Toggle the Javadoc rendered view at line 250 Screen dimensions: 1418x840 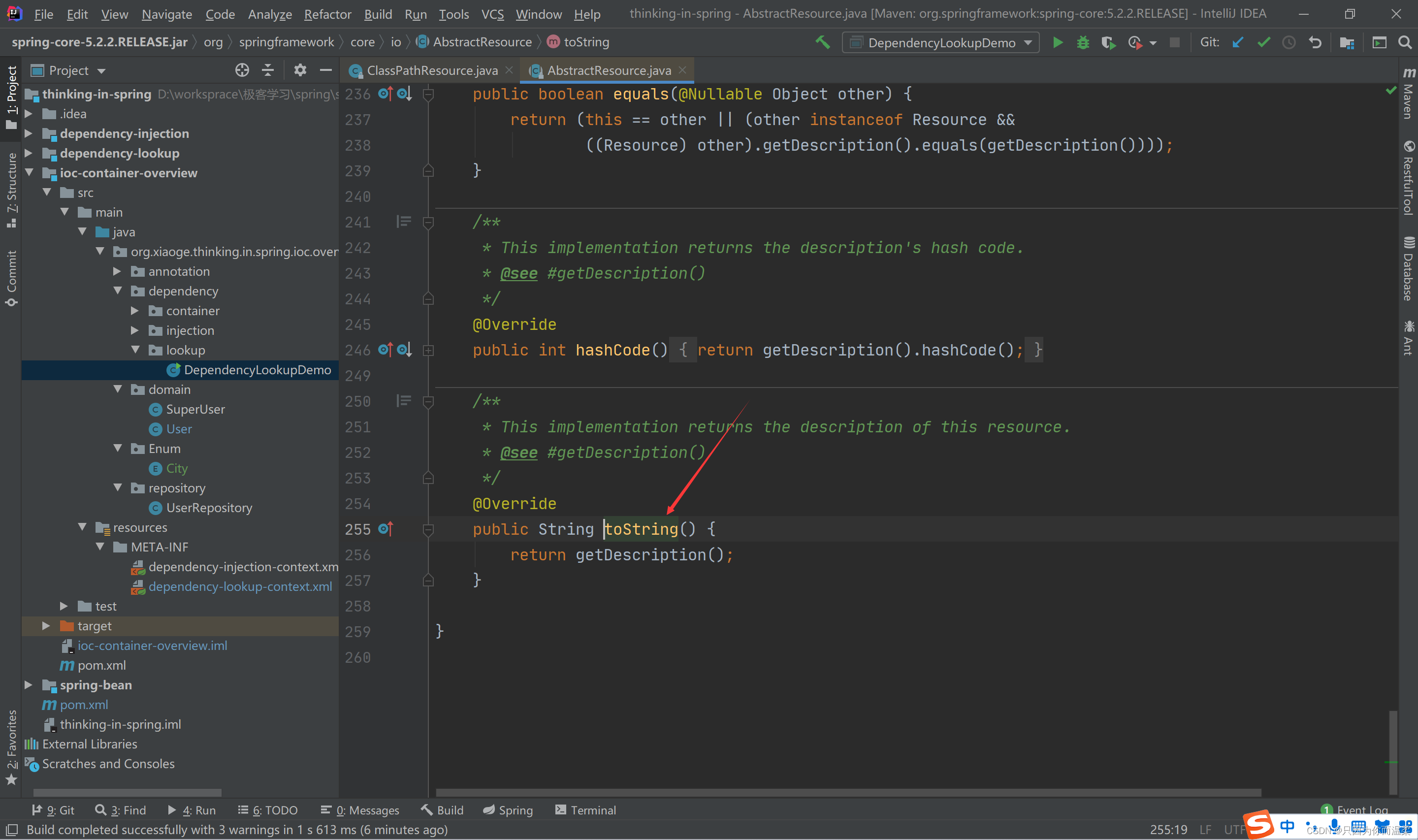403,401
